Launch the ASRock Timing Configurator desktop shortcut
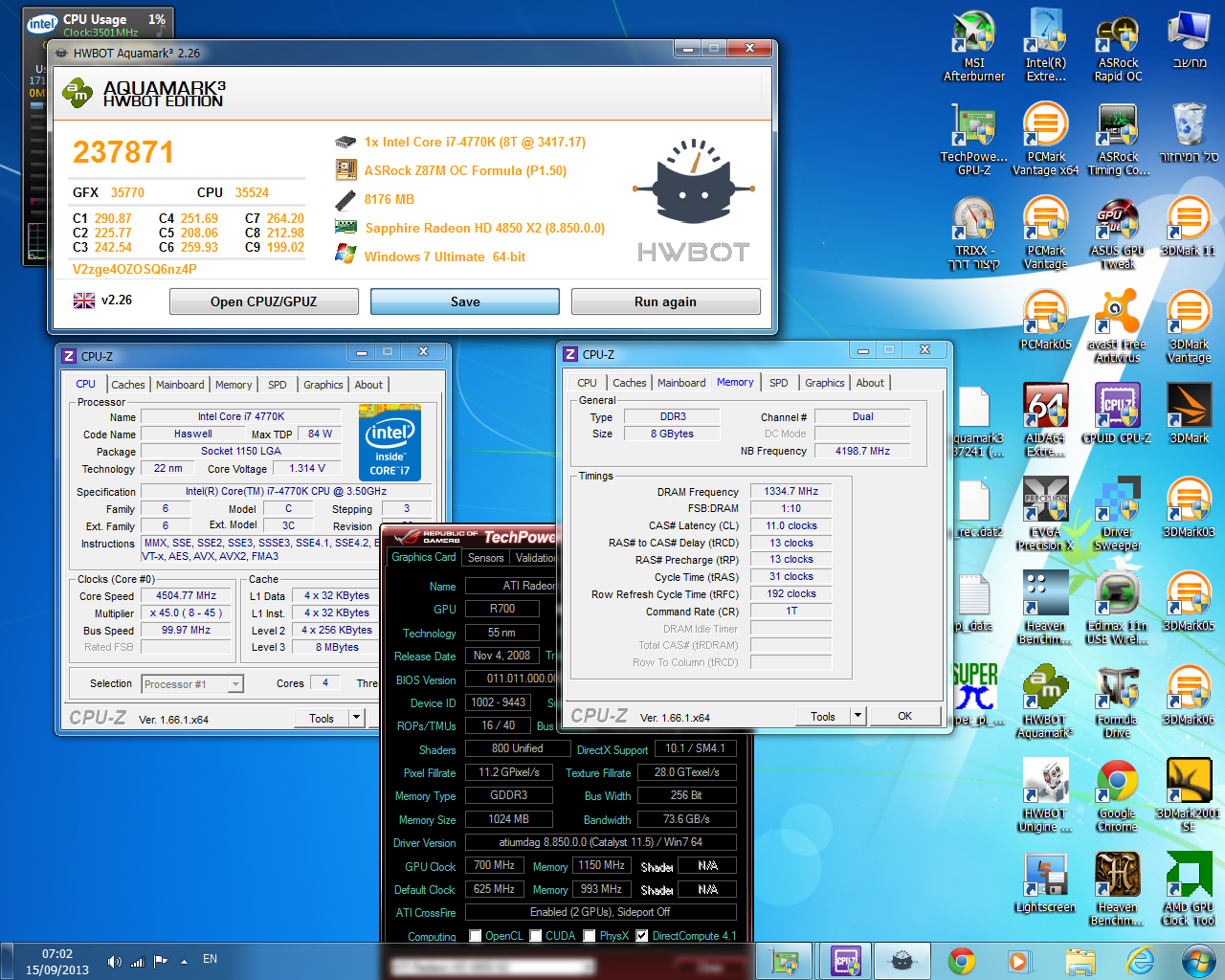The width and height of the screenshot is (1225, 980). coord(1118,139)
